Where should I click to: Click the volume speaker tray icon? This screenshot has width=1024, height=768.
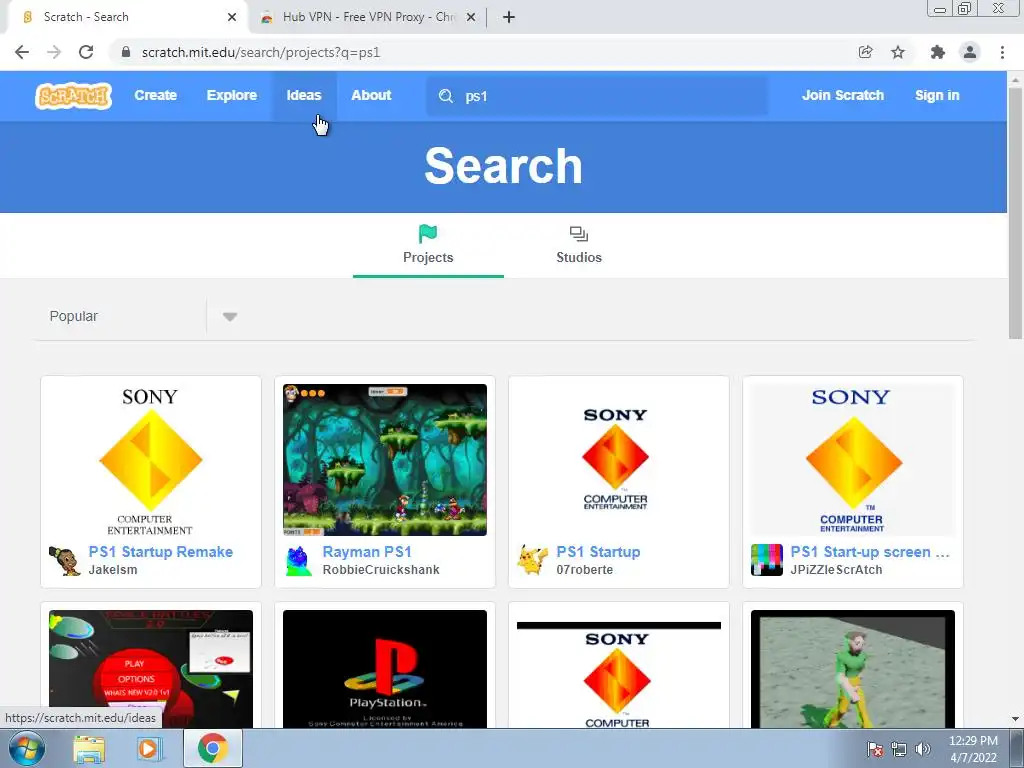(922, 749)
